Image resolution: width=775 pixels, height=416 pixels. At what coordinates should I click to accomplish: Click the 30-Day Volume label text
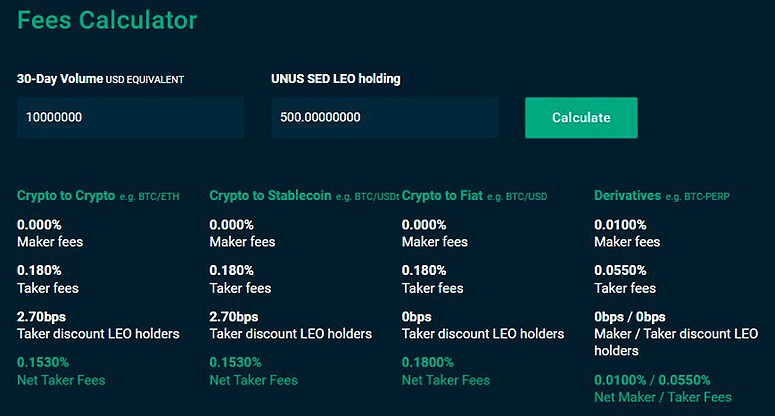(60, 78)
